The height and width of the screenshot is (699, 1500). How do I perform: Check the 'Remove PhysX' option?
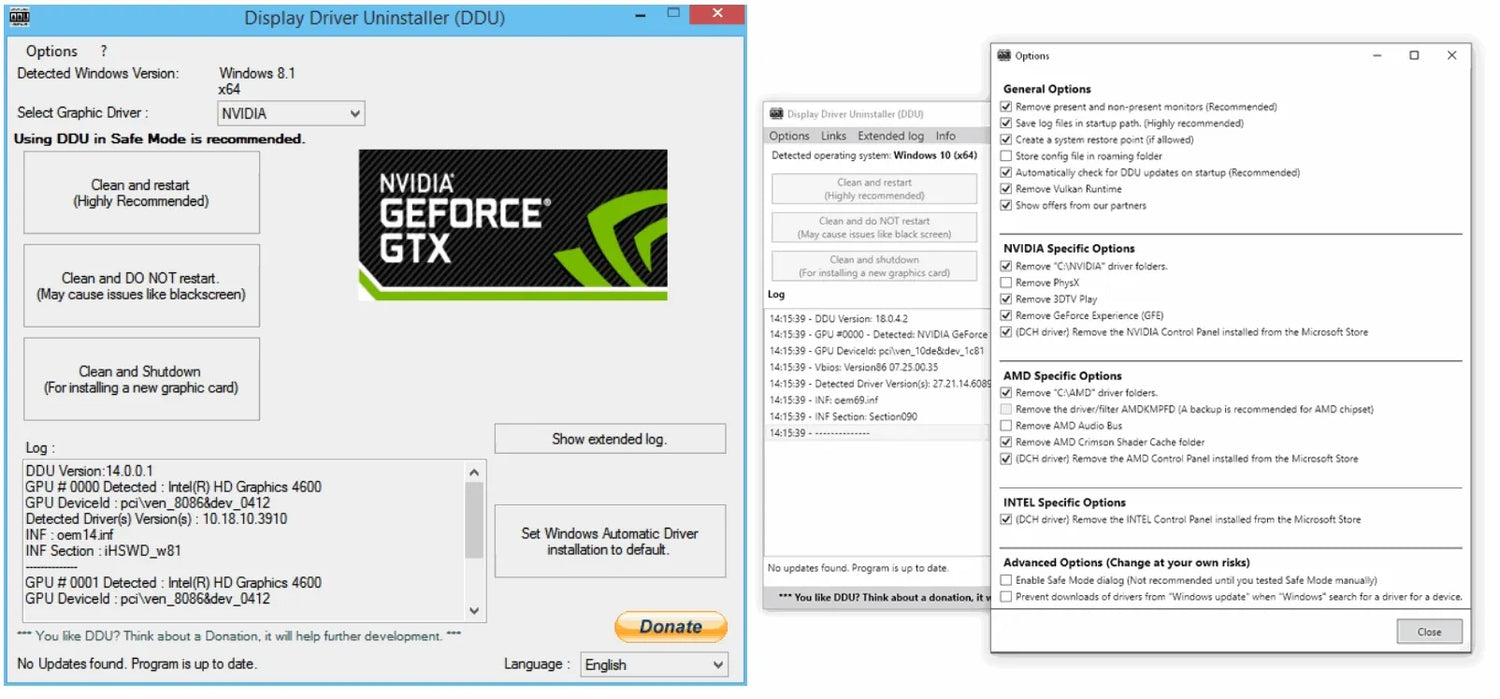1006,282
